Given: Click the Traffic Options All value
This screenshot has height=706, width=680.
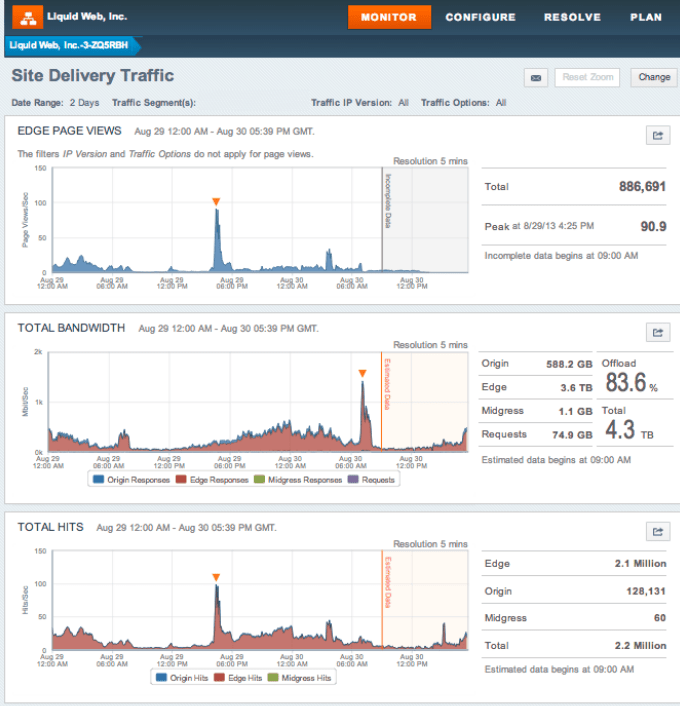Looking at the screenshot, I should (501, 103).
